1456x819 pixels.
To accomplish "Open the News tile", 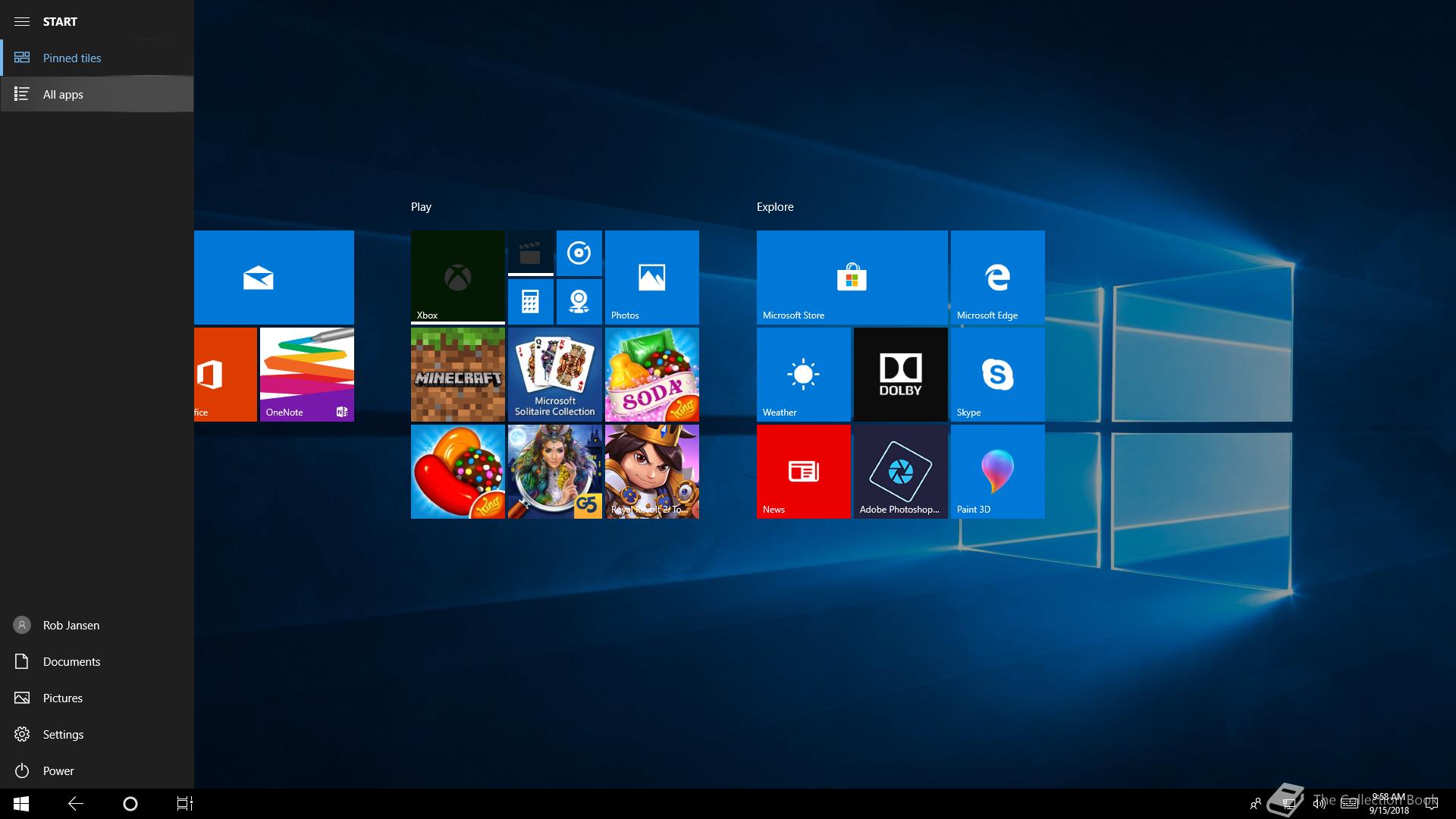I will point(804,472).
